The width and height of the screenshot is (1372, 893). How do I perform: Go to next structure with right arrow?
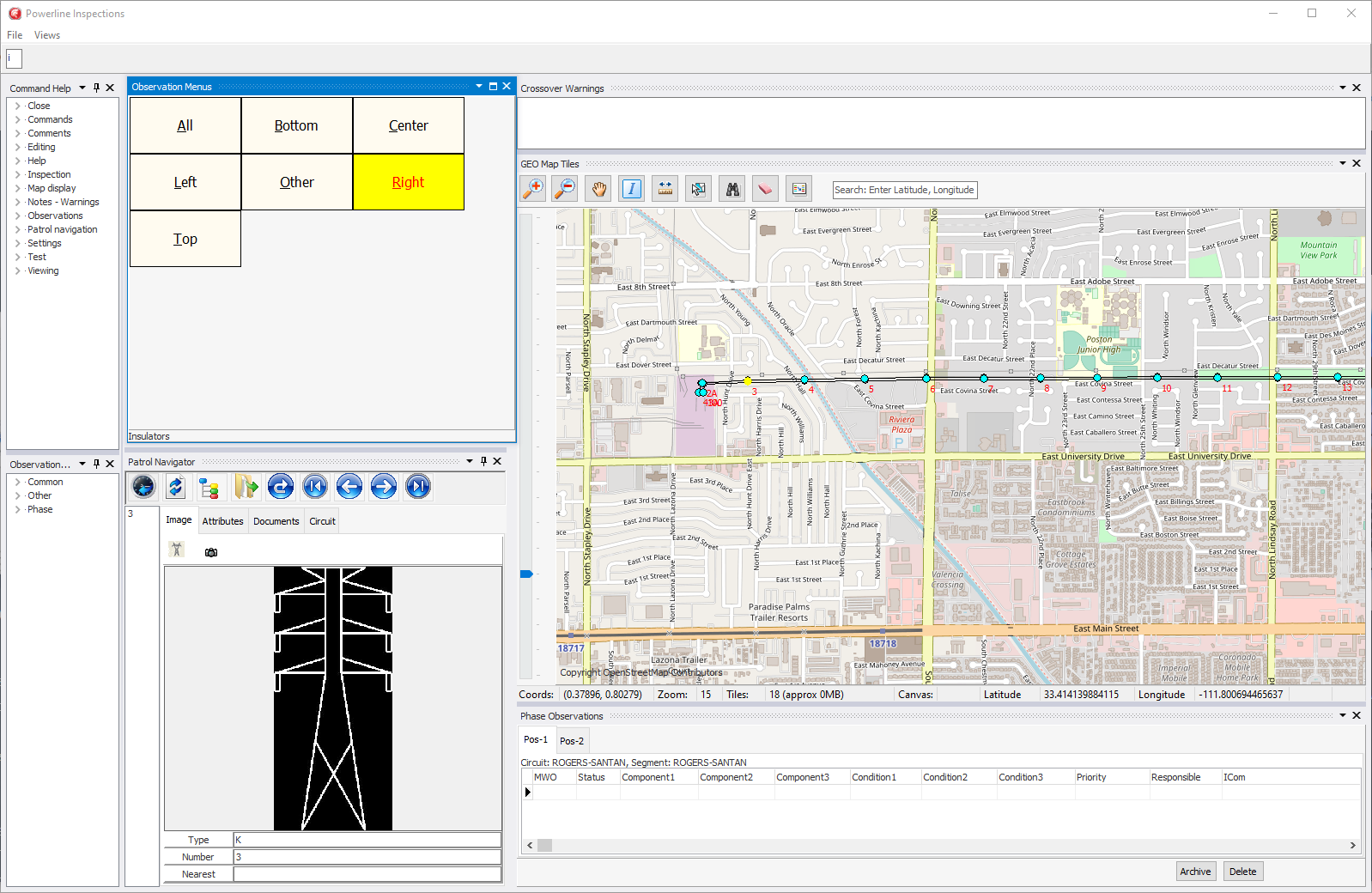pyautogui.click(x=384, y=487)
